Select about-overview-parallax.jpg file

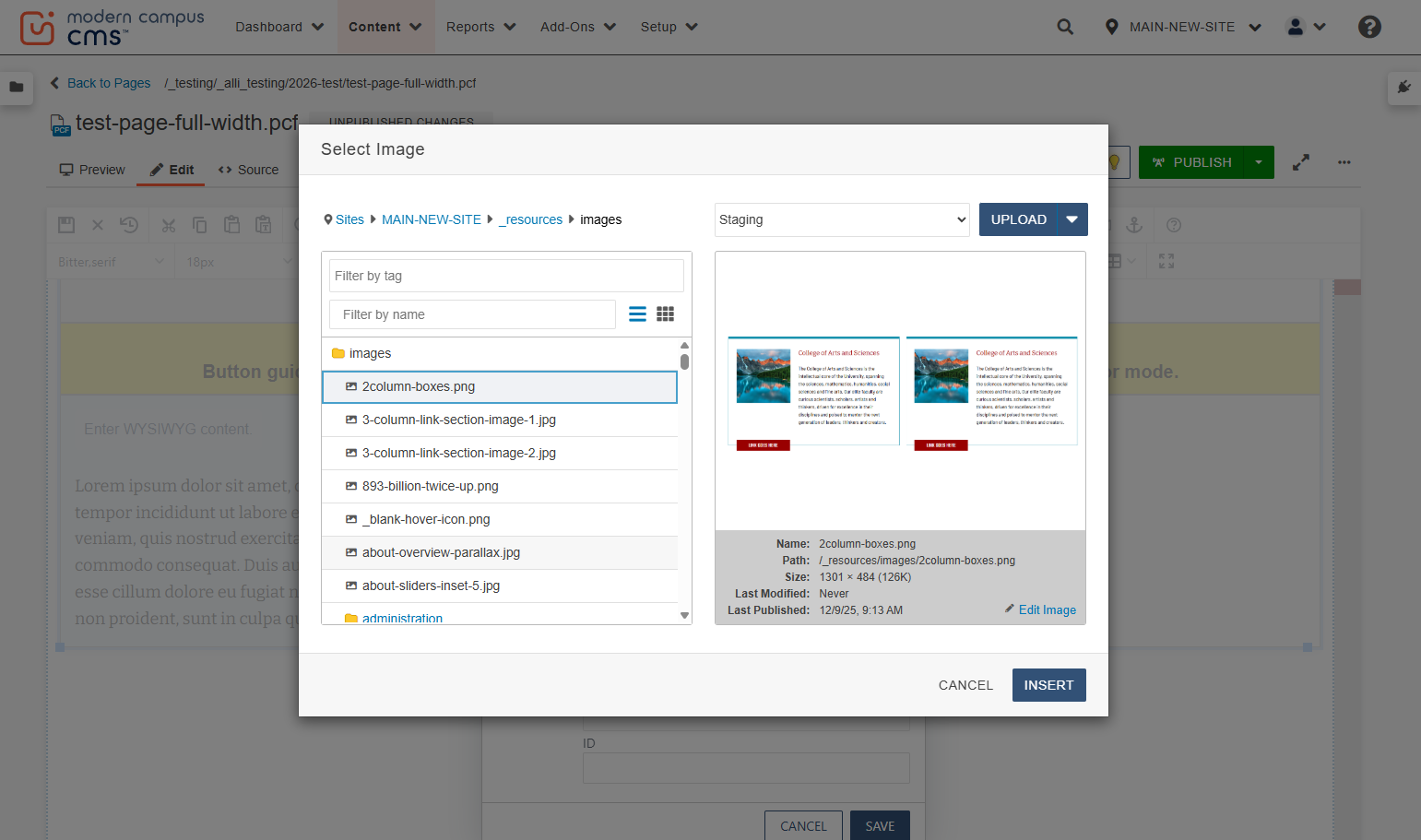(x=500, y=552)
